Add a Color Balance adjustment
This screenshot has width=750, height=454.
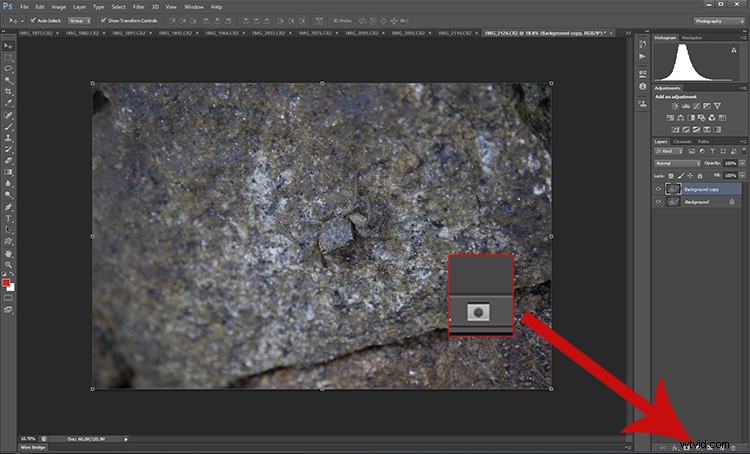[680, 118]
